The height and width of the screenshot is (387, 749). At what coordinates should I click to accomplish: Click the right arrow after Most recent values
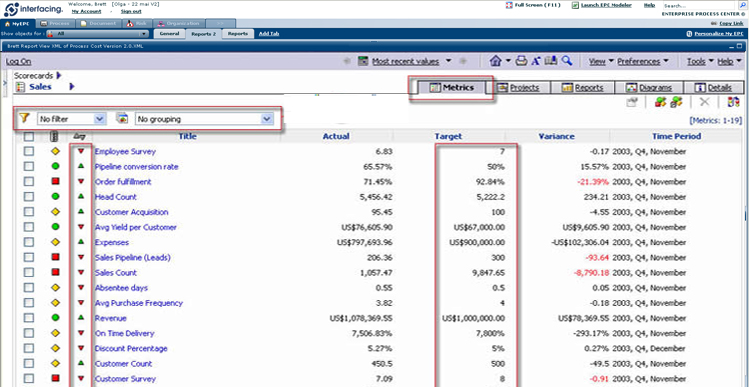462,61
